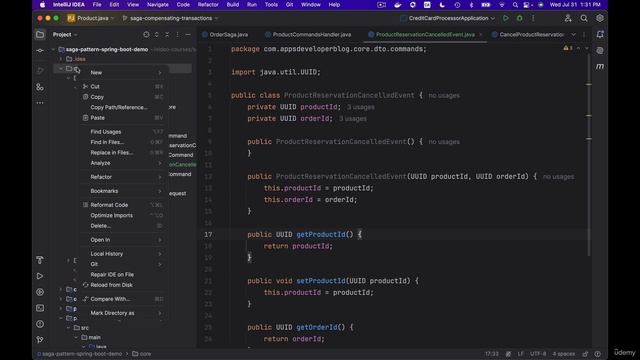
Task: Click 4 spaces indent setting
Action: [564, 354]
